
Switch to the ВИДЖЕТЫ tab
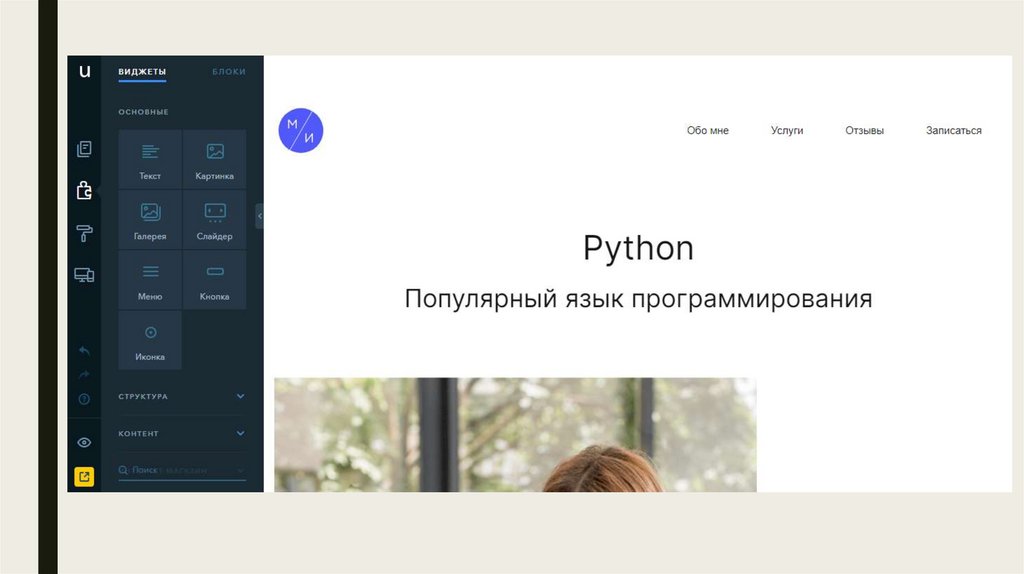click(142, 72)
